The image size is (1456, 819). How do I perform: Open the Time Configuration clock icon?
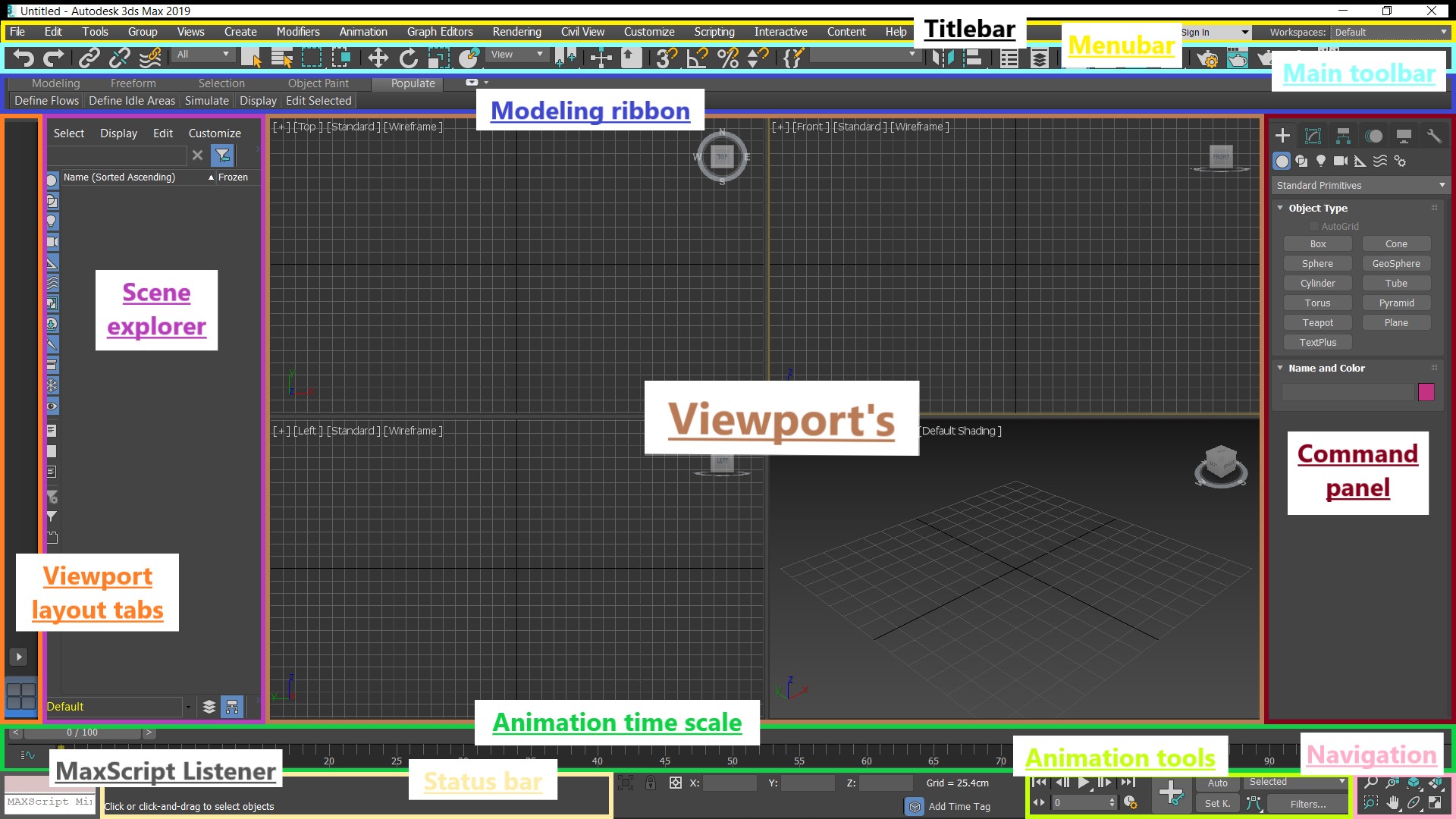[x=1131, y=802]
